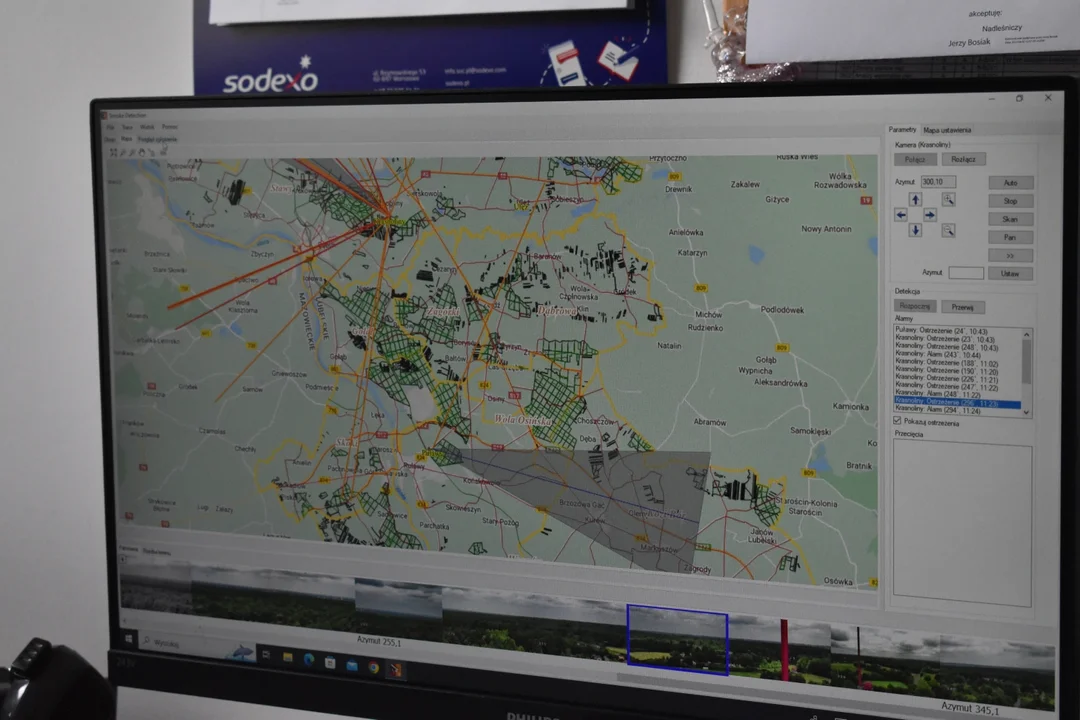The height and width of the screenshot is (720, 1080).
Task: Click the Smoke Detection app taskbar icon
Action: pos(395,669)
